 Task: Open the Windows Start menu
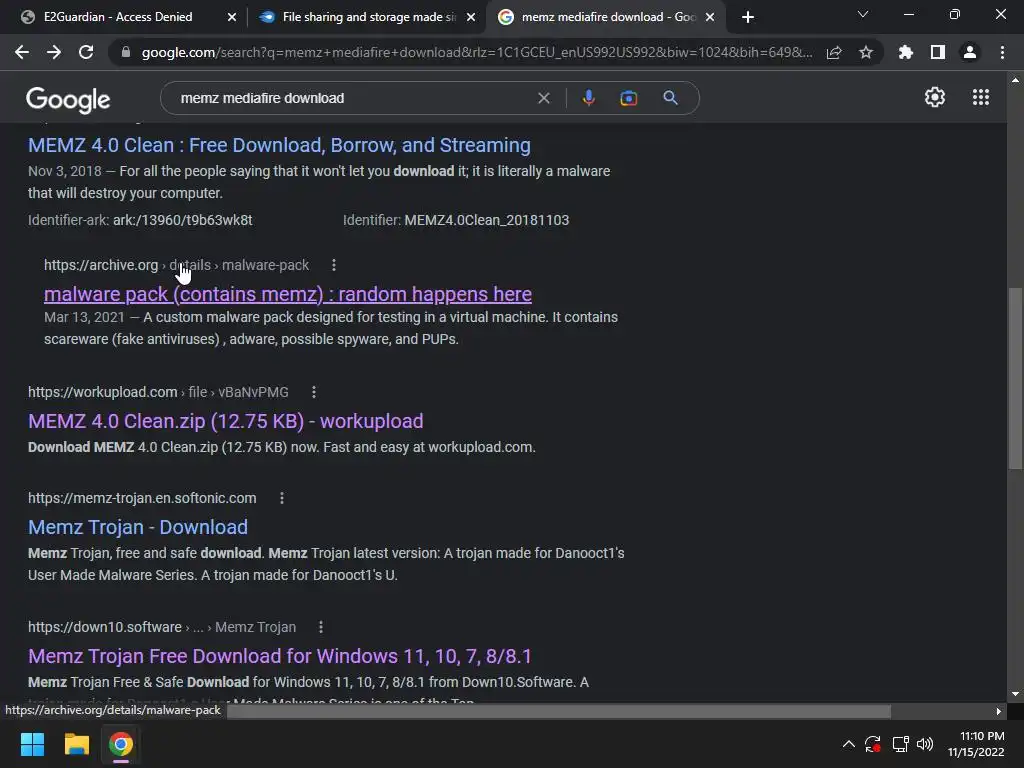click(32, 744)
